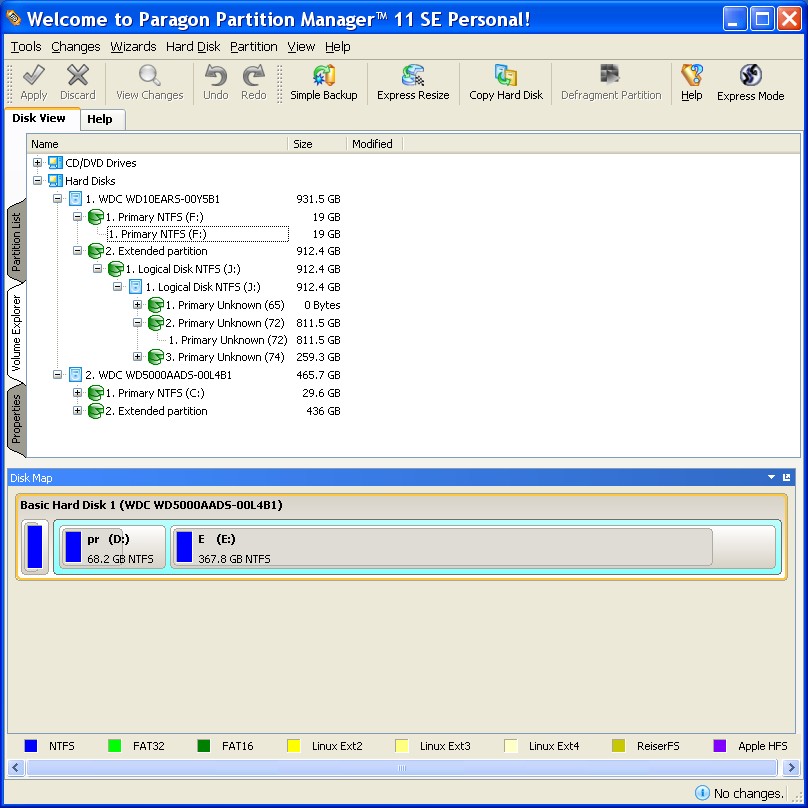Image resolution: width=808 pixels, height=808 pixels.
Task: Sort by the Name column header
Action: click(x=157, y=144)
